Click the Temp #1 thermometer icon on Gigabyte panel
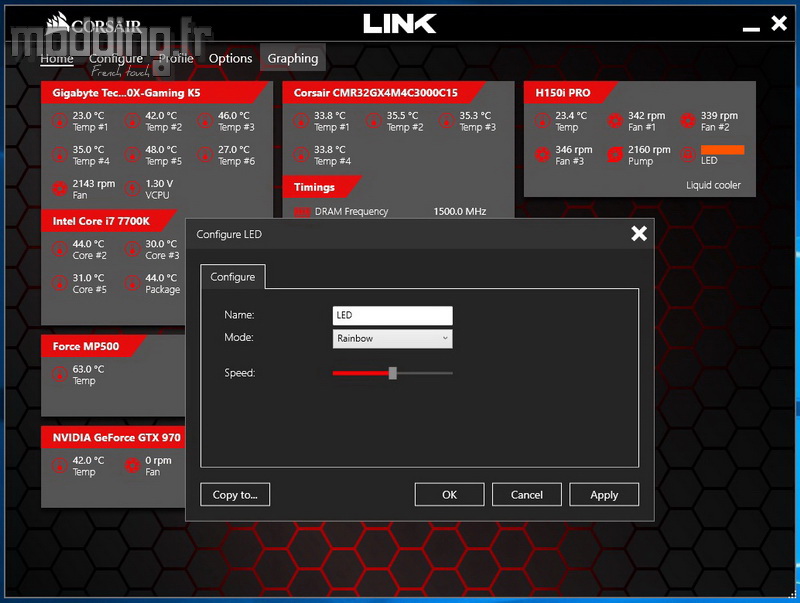The image size is (800, 603). coord(60,121)
